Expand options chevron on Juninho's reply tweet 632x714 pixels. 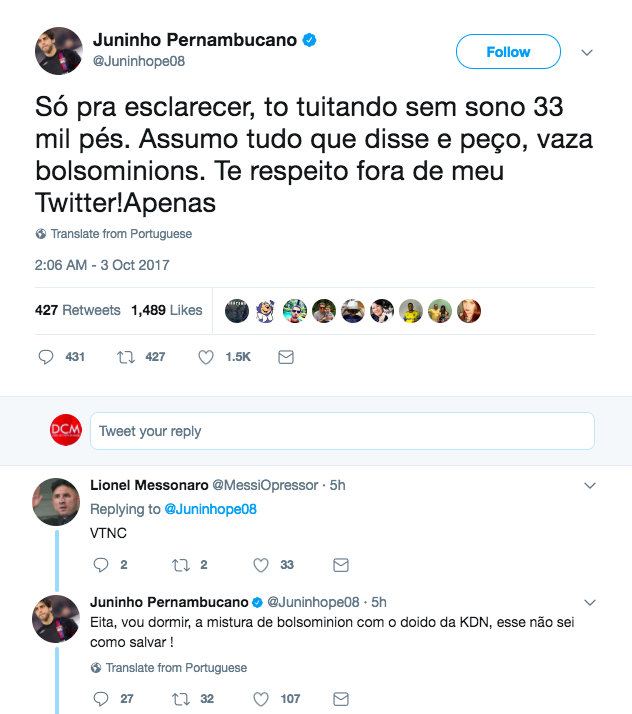589,602
